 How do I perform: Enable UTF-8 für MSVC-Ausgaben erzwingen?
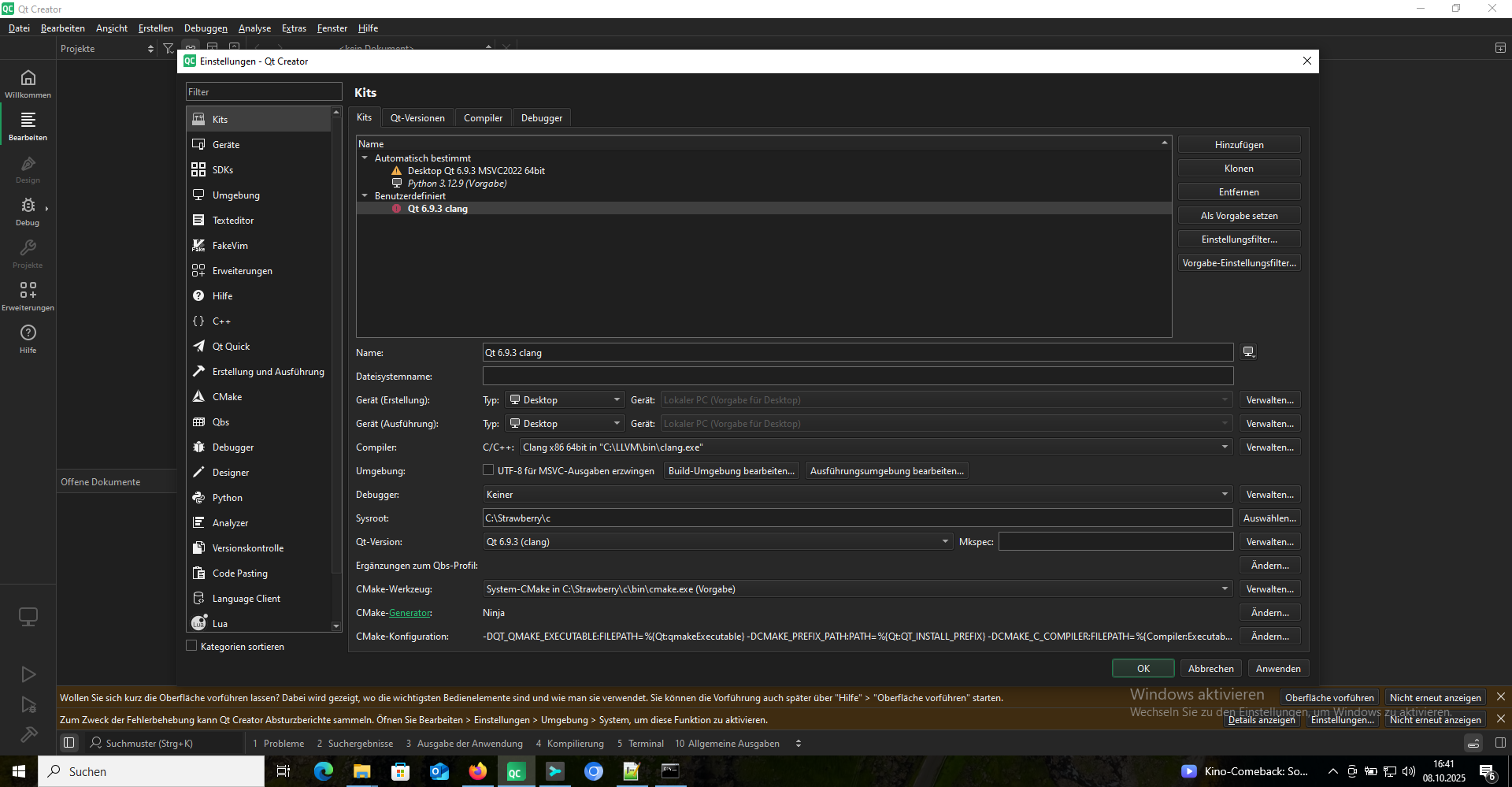488,470
